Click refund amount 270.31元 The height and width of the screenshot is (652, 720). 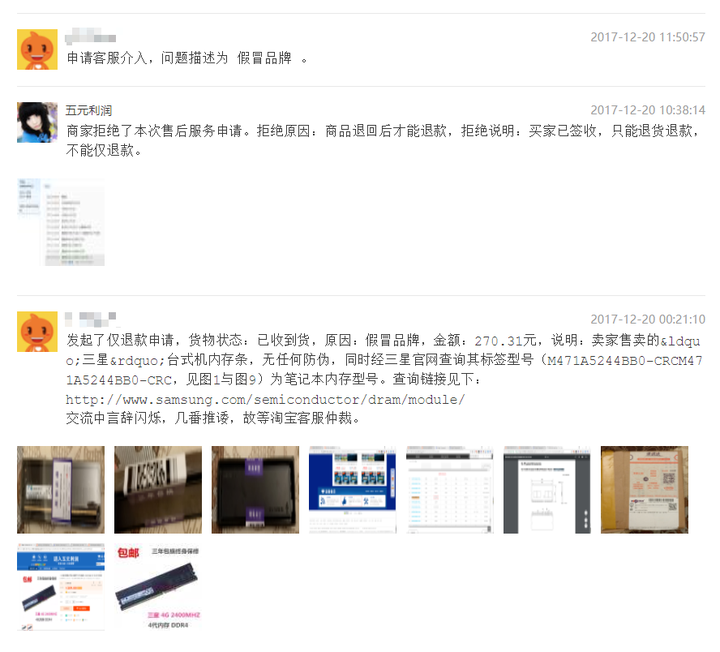[x=505, y=341]
